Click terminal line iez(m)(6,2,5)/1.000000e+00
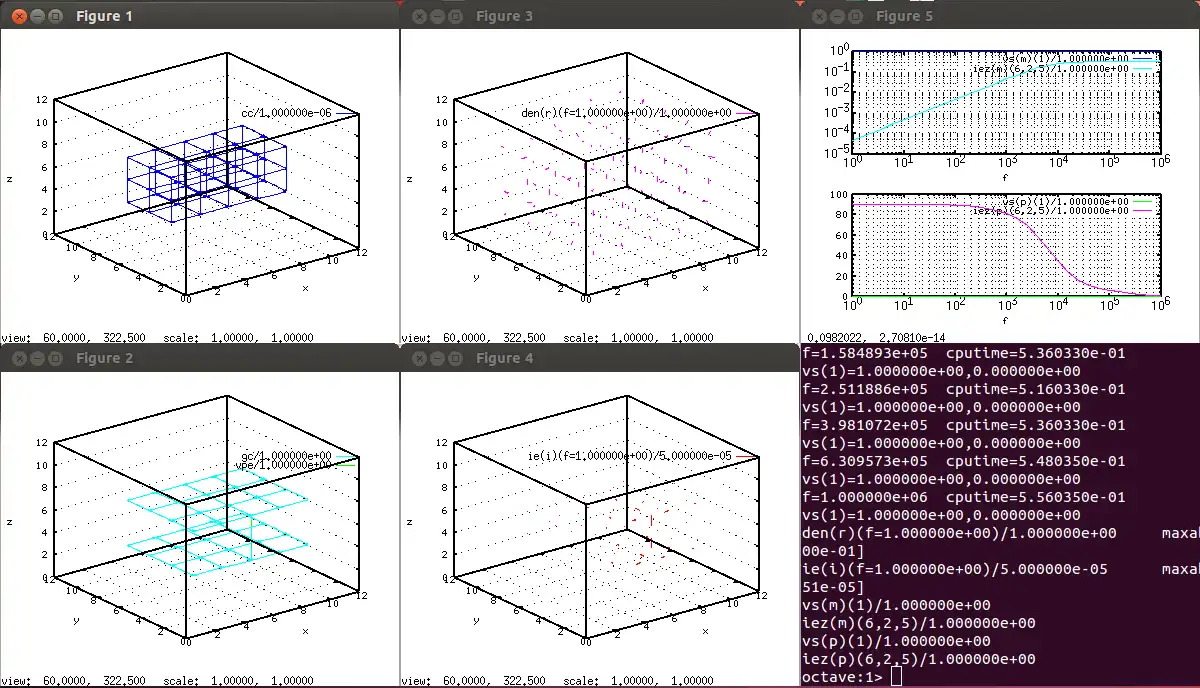Viewport: 1200px width, 688px height. (918, 623)
